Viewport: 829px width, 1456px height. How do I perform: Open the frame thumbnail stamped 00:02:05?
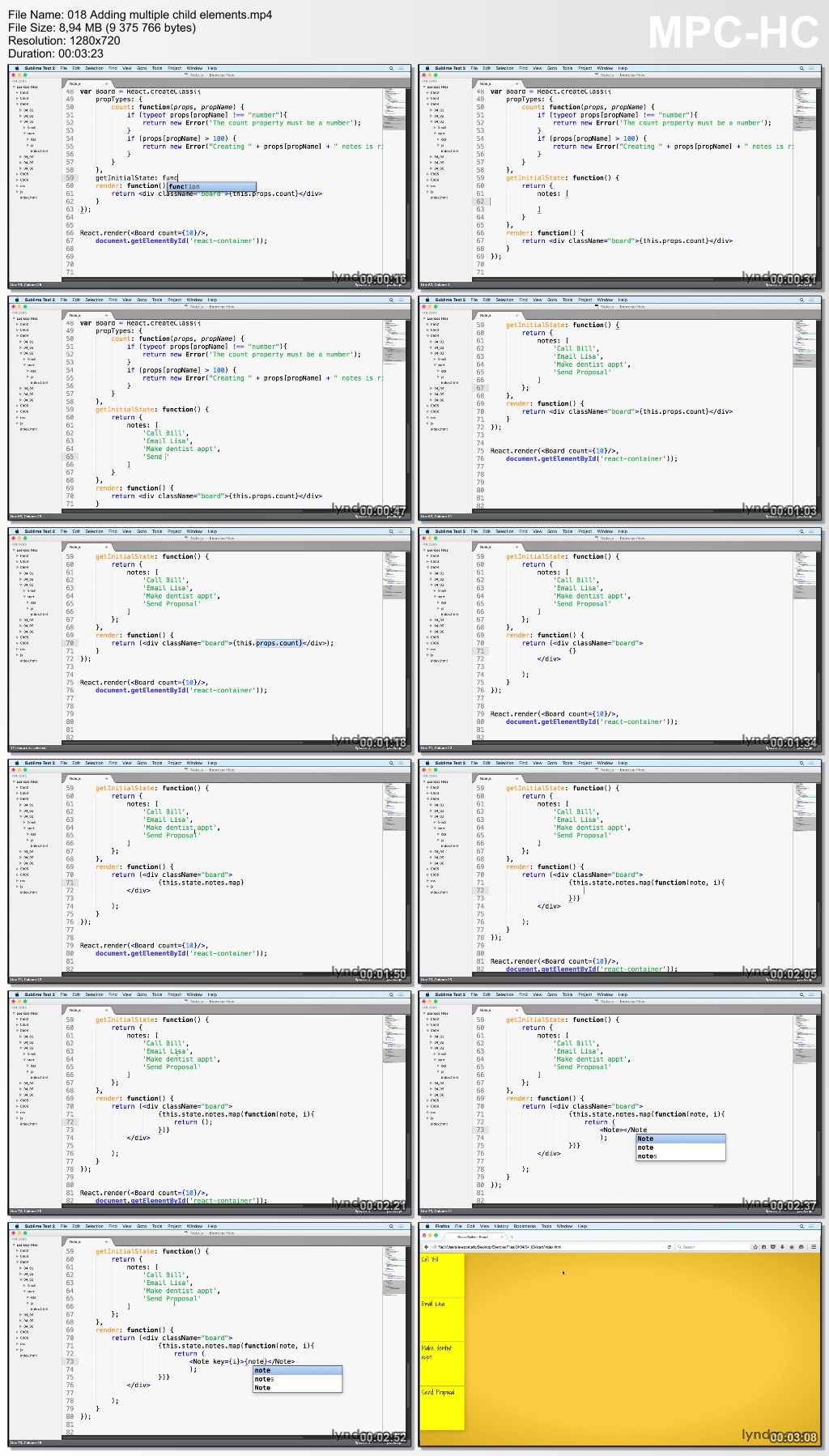[620, 871]
